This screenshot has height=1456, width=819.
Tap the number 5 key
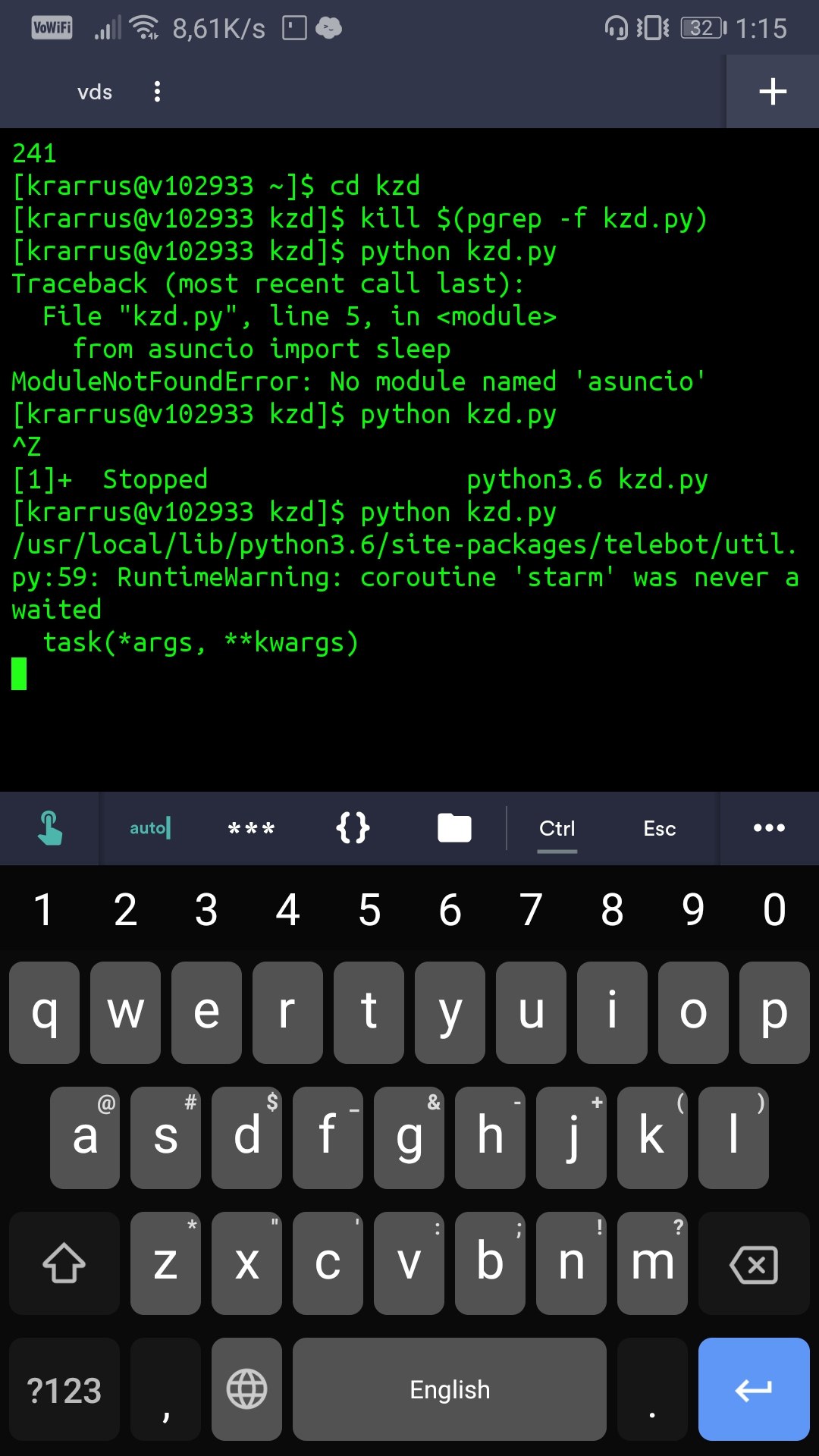click(x=369, y=909)
